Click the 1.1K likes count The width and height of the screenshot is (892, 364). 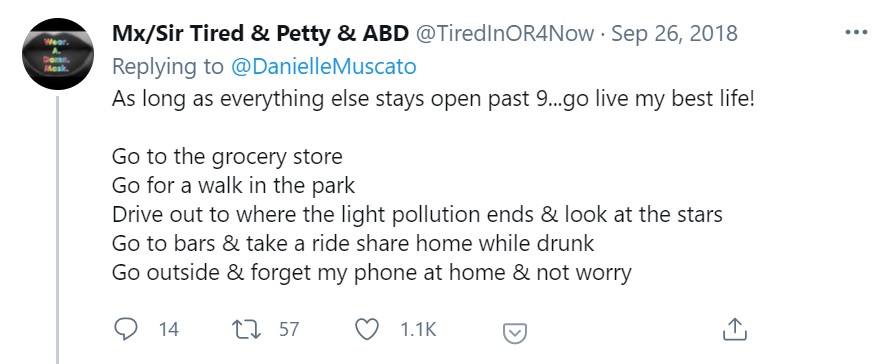click(x=418, y=329)
